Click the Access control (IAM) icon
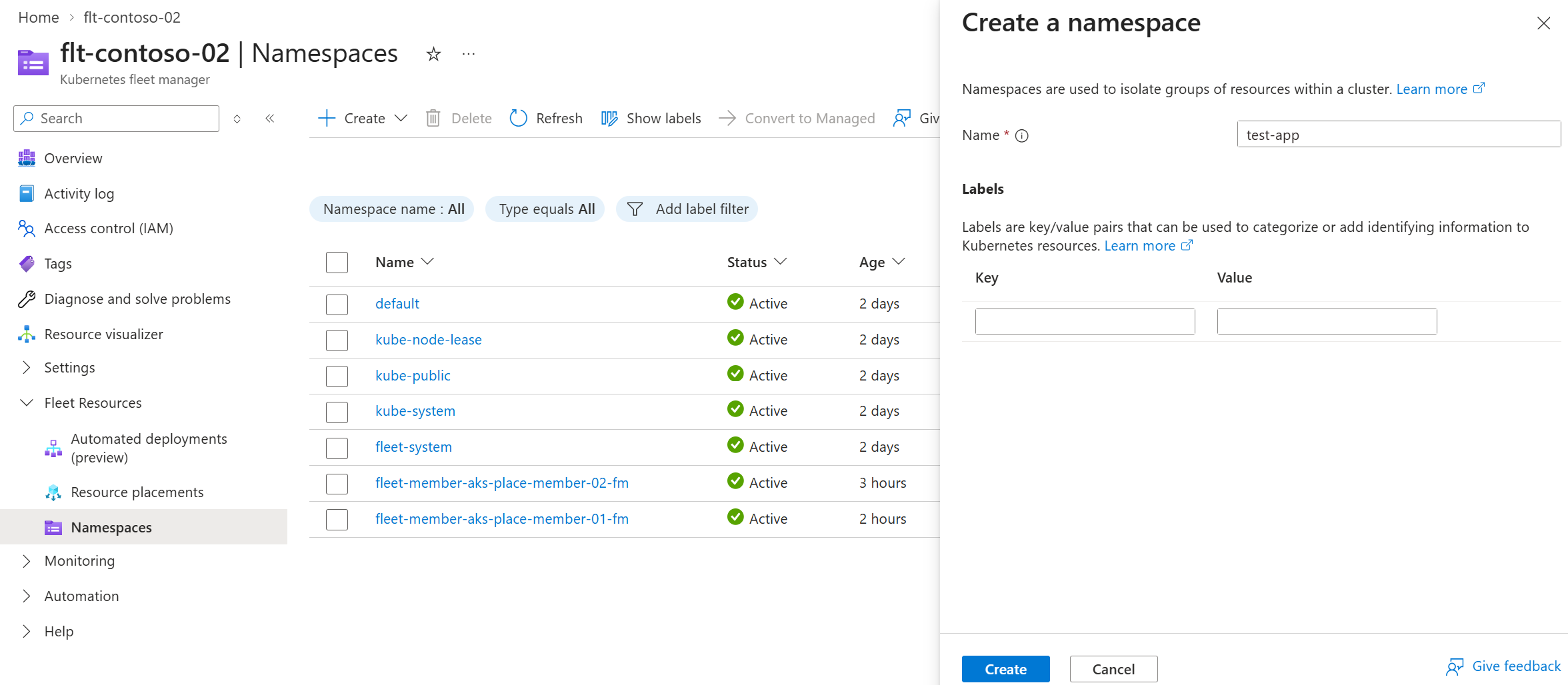 click(x=27, y=229)
